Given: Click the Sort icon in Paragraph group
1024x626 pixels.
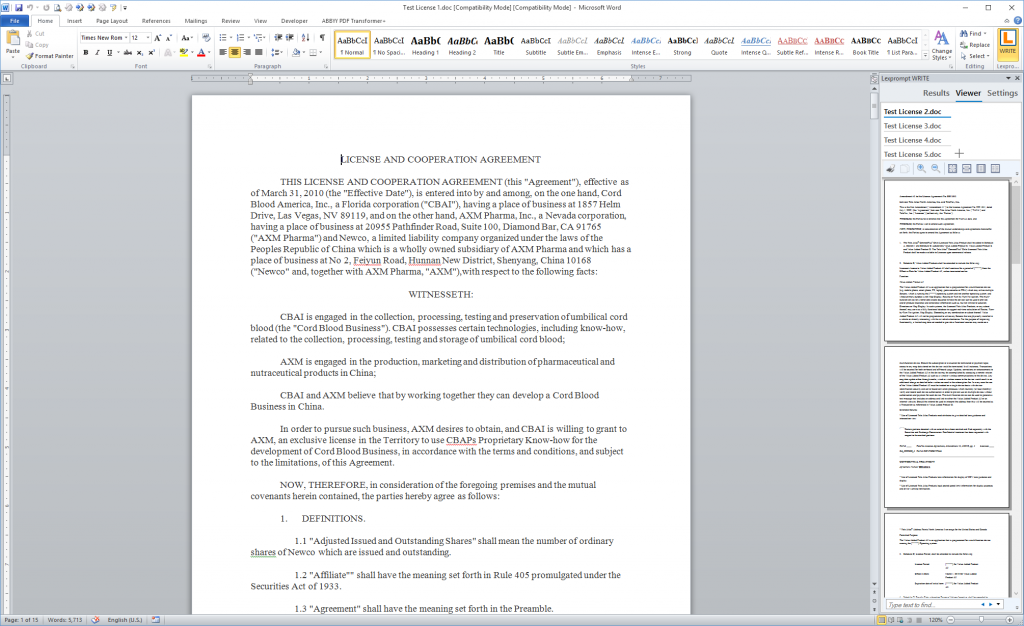Looking at the screenshot, I should tap(305, 38).
